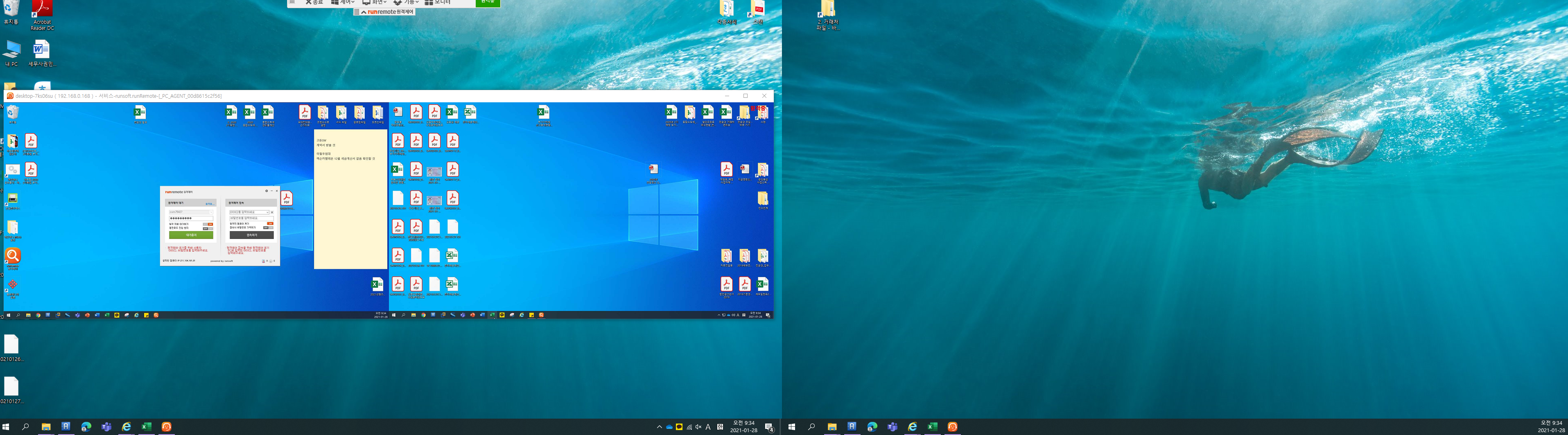The height and width of the screenshot is (435, 1568).
Task: Click 모니터 in the remote control toolbar
Action: tap(438, 2)
